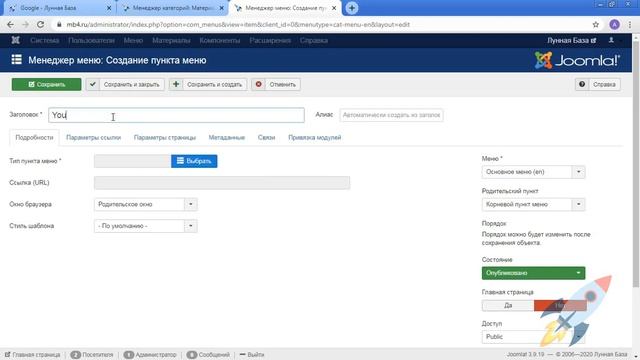The height and width of the screenshot is (360, 640).
Task: Click the Администратор counter in status bar
Action: click(150, 355)
